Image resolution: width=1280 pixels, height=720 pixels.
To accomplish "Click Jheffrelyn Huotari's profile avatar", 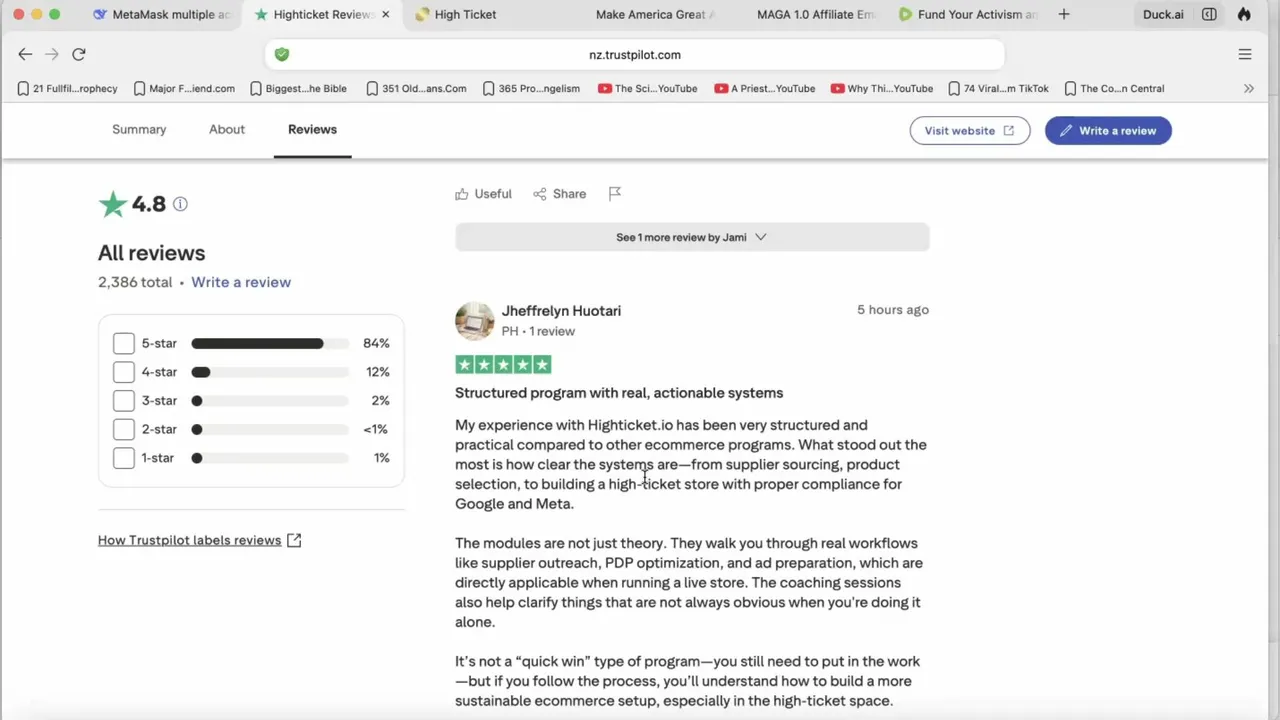I will (475, 321).
